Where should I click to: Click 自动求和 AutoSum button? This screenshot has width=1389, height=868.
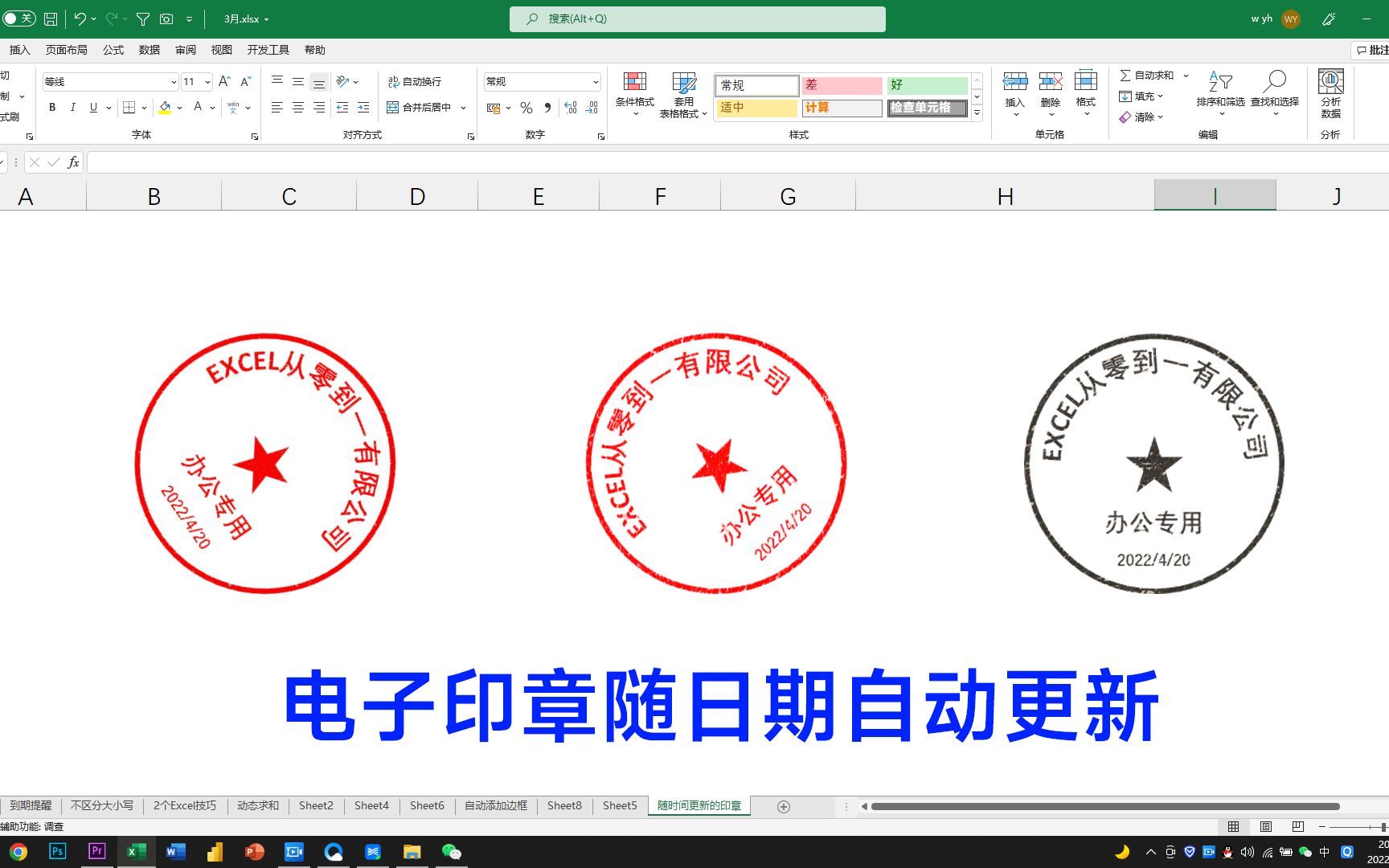(x=1147, y=76)
